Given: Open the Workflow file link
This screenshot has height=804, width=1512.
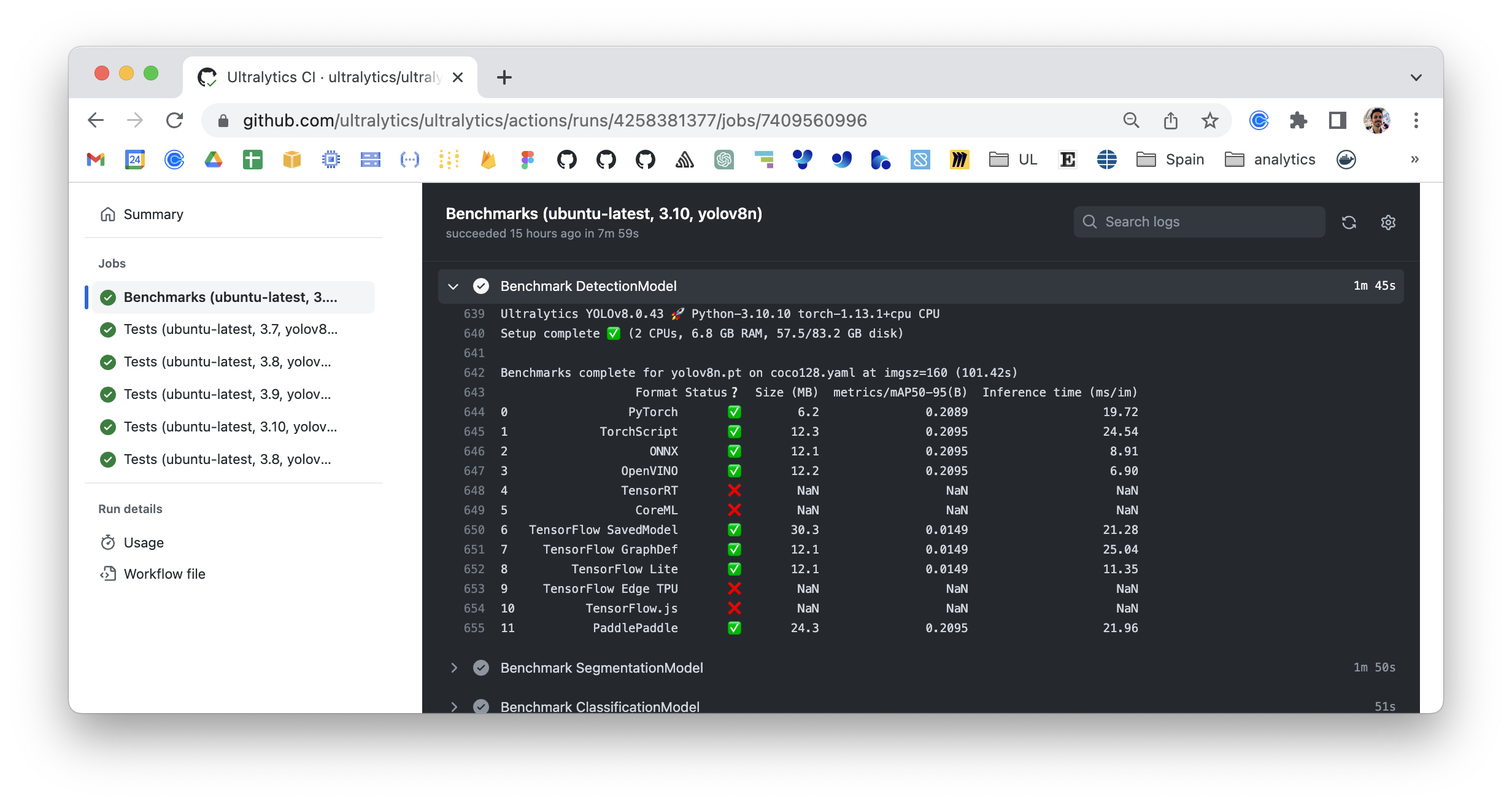Looking at the screenshot, I should coord(164,574).
